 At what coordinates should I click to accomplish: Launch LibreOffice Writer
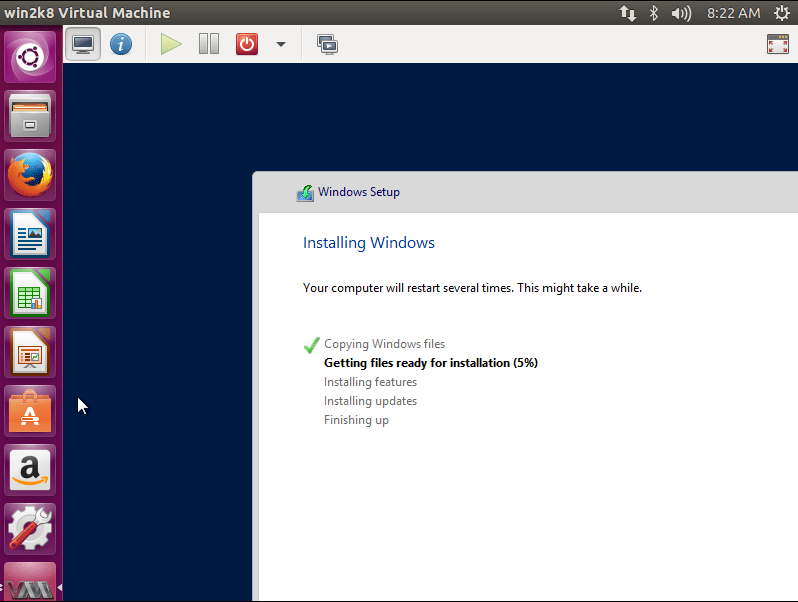(30, 234)
